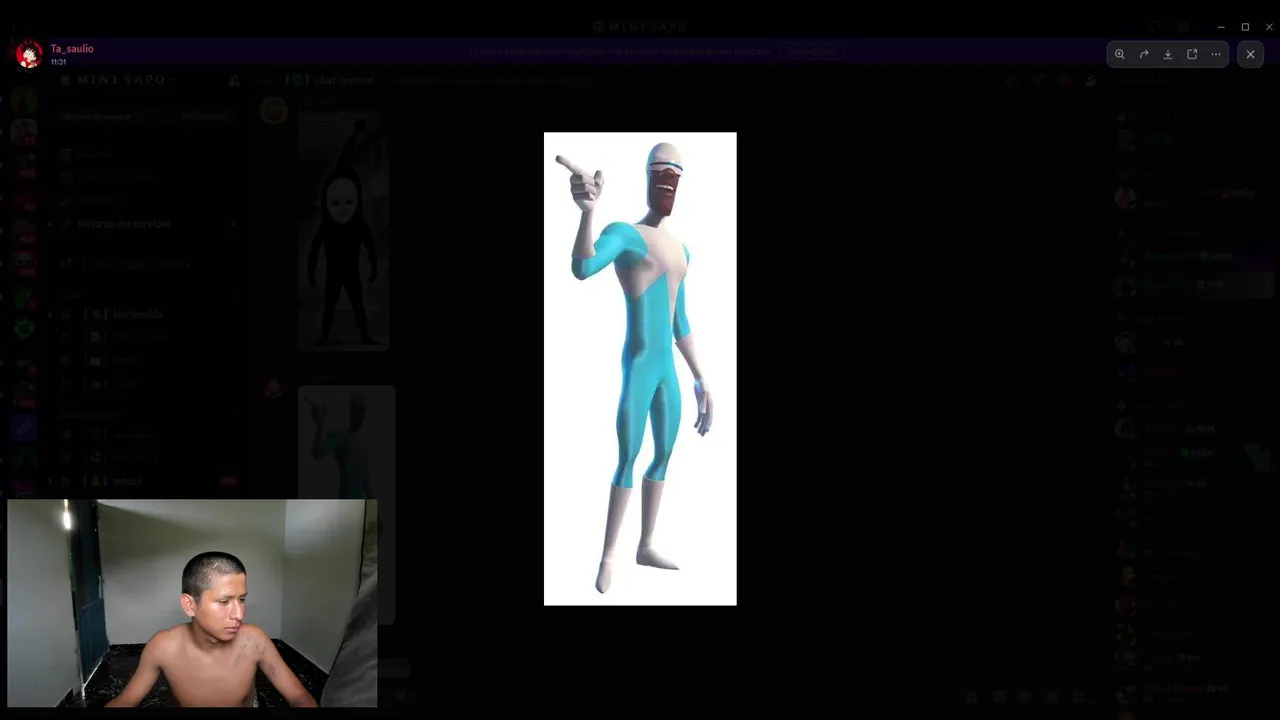The height and width of the screenshot is (720, 1280).
Task: Click the Frozone image preview
Action: 640,369
